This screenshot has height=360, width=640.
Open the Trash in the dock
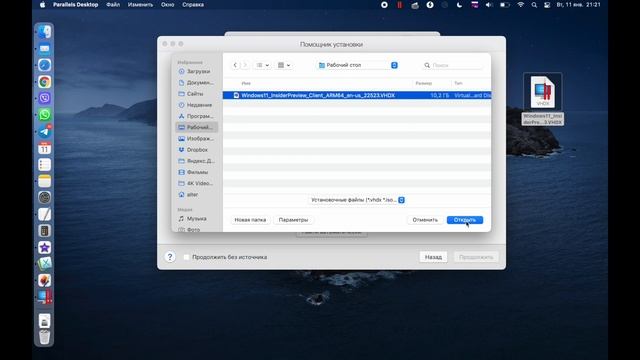click(x=44, y=337)
